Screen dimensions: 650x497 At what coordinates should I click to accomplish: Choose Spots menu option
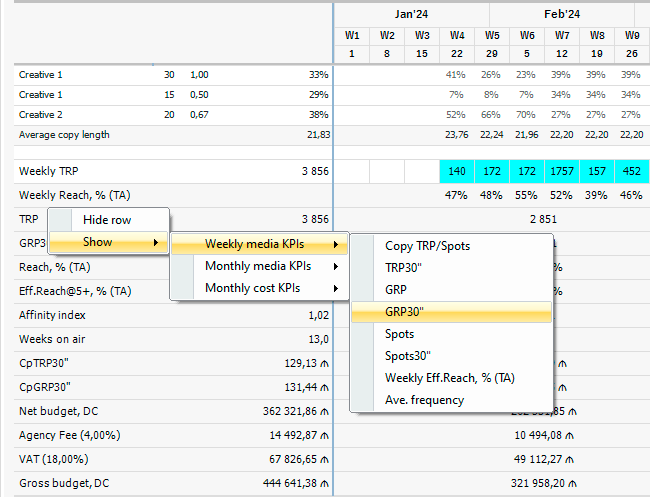(451, 334)
